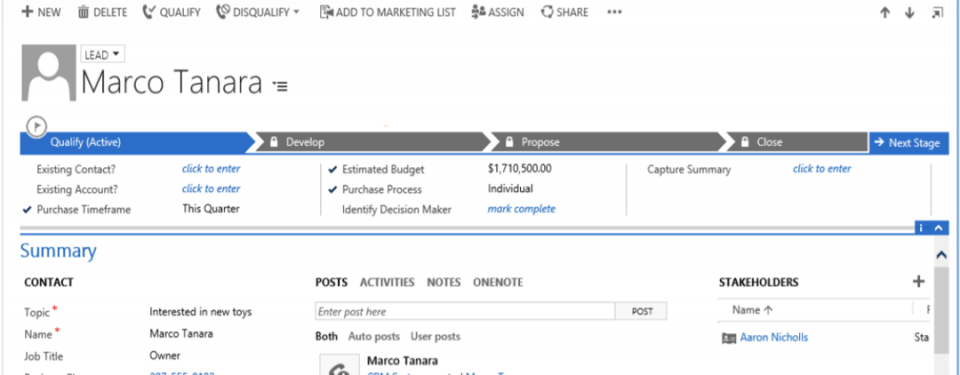The image size is (960, 375).
Task: Click the Enter post here field
Action: tap(465, 311)
